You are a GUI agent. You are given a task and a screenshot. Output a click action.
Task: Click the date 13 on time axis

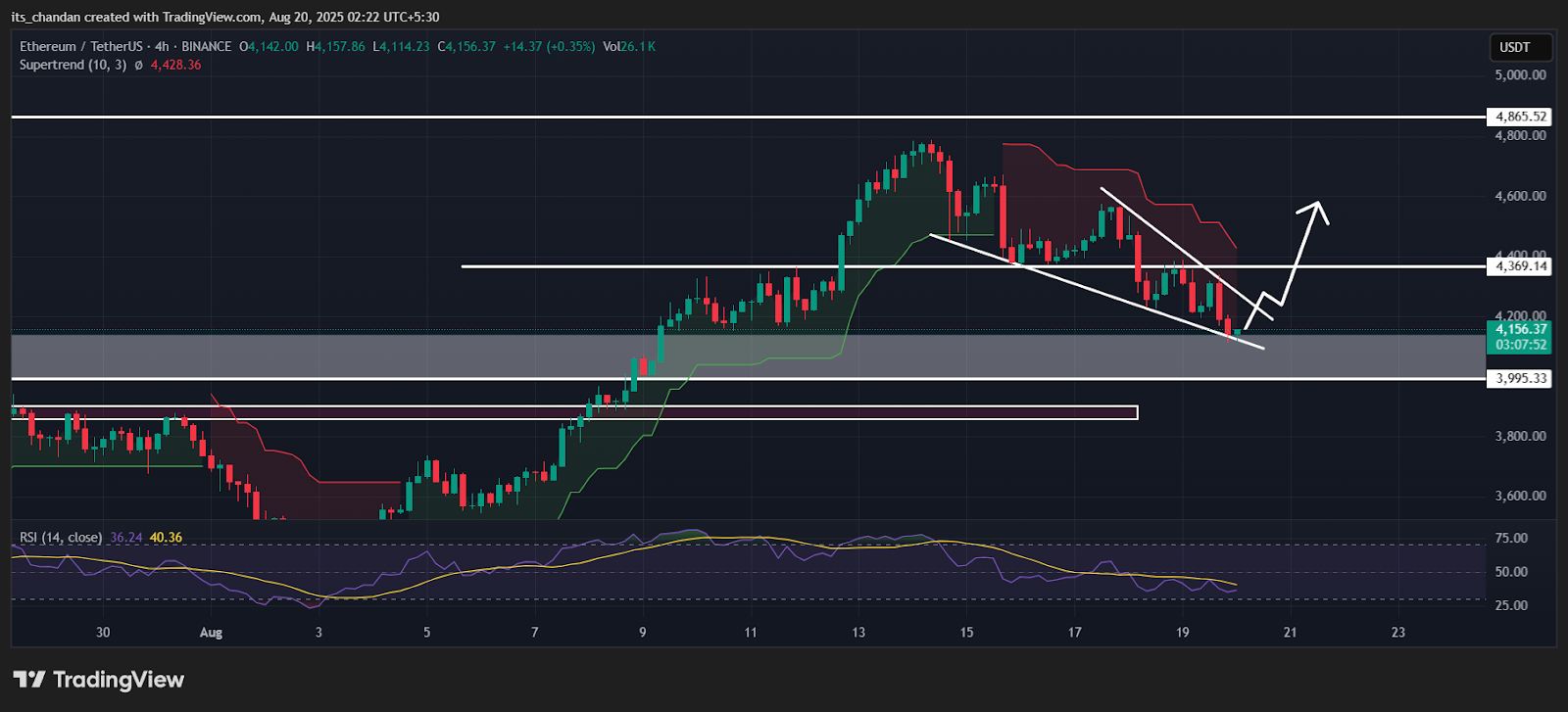858,633
